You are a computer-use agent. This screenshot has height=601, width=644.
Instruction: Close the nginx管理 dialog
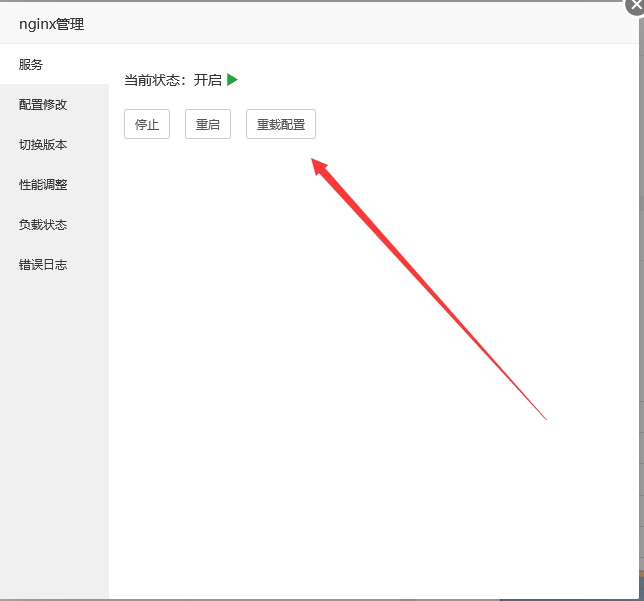637,4
